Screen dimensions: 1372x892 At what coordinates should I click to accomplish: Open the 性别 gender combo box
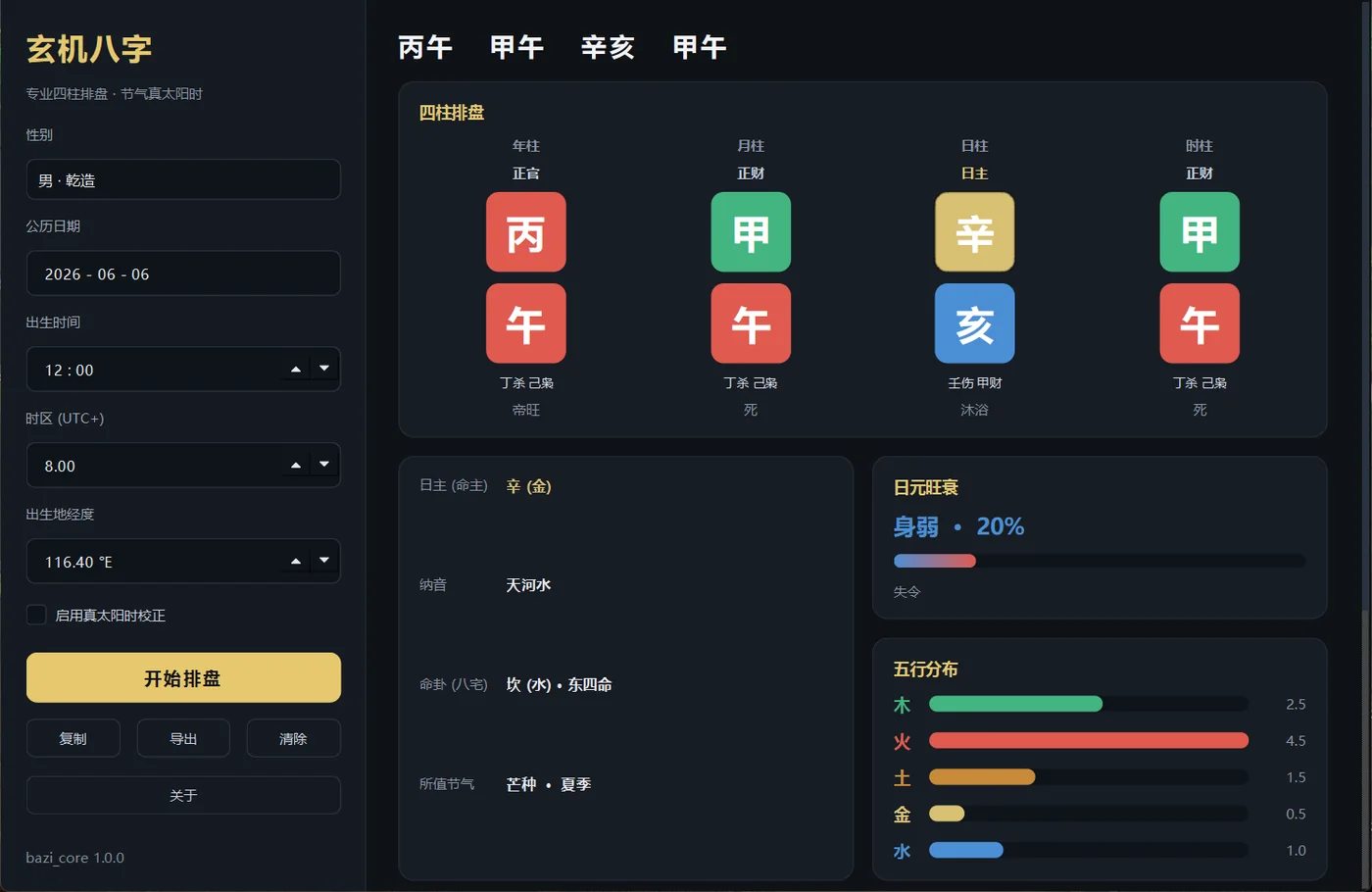[183, 180]
